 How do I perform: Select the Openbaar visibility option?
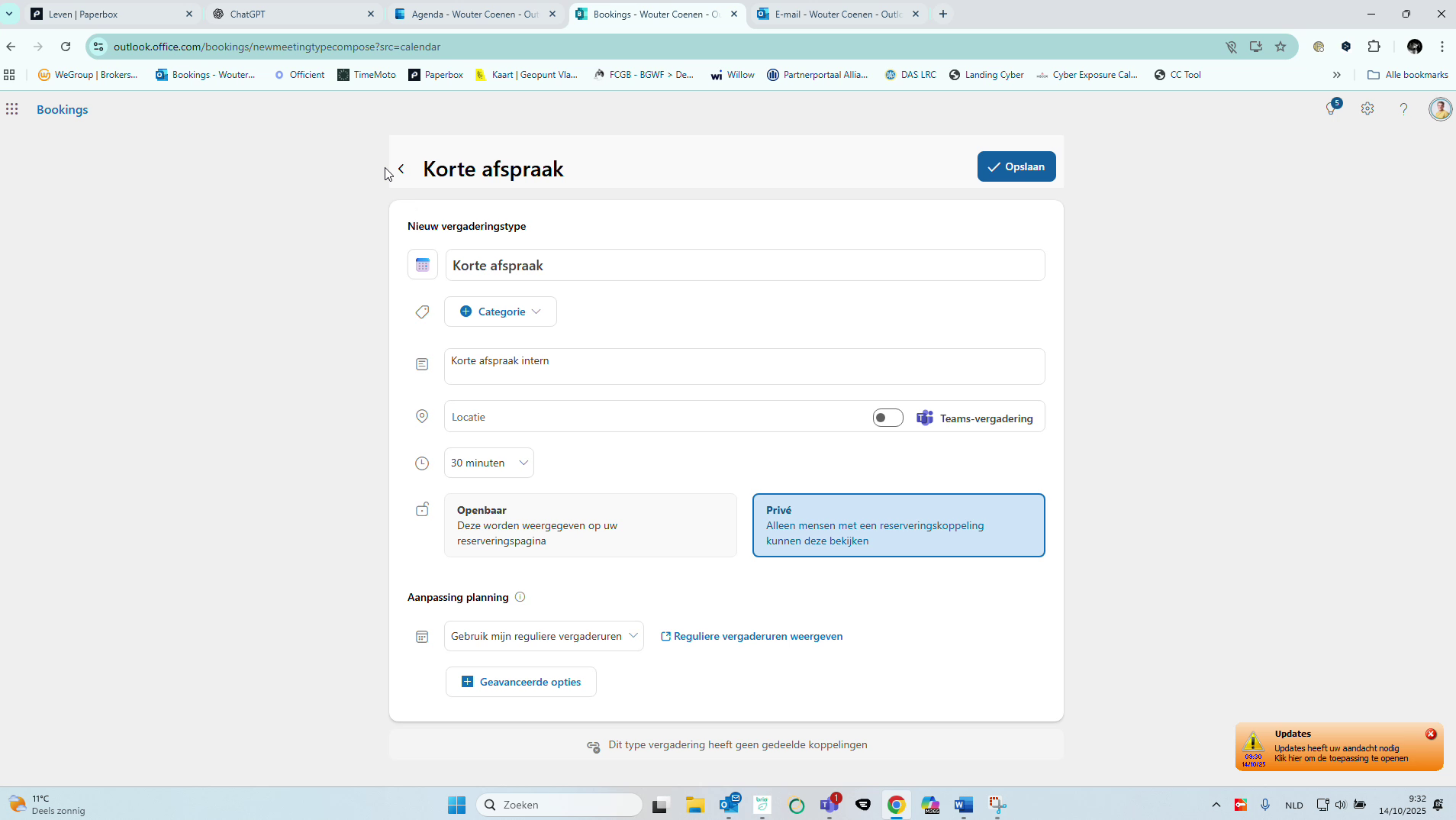pyautogui.click(x=591, y=525)
